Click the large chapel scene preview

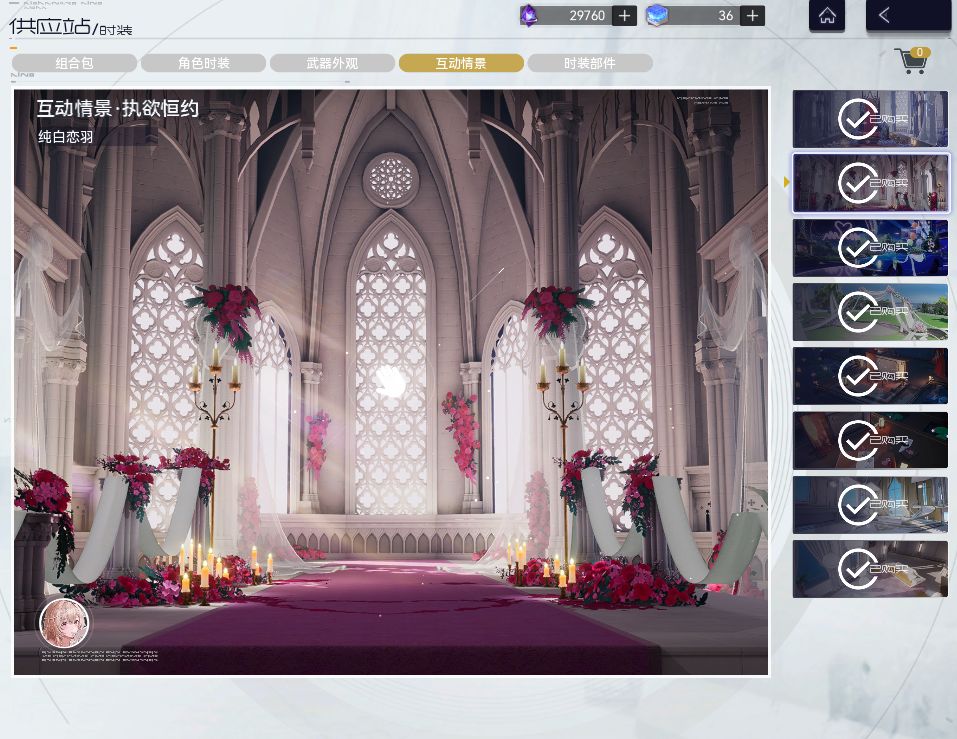(391, 382)
